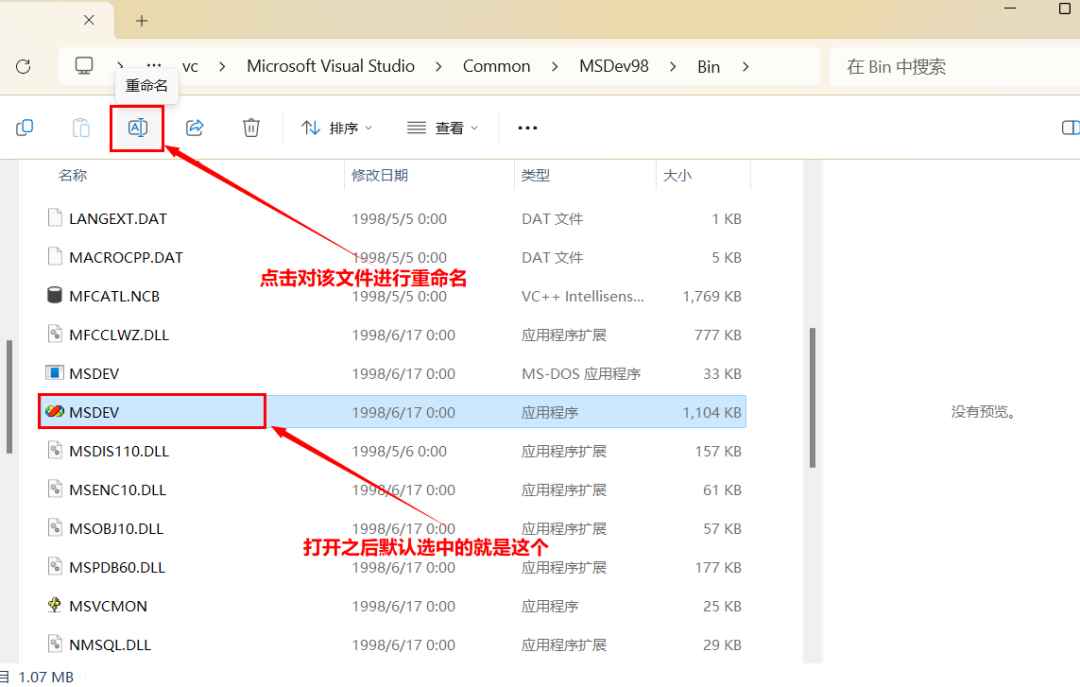This screenshot has width=1080, height=687.
Task: Click the MSDIS110.DLL gear file icon
Action: [54, 451]
